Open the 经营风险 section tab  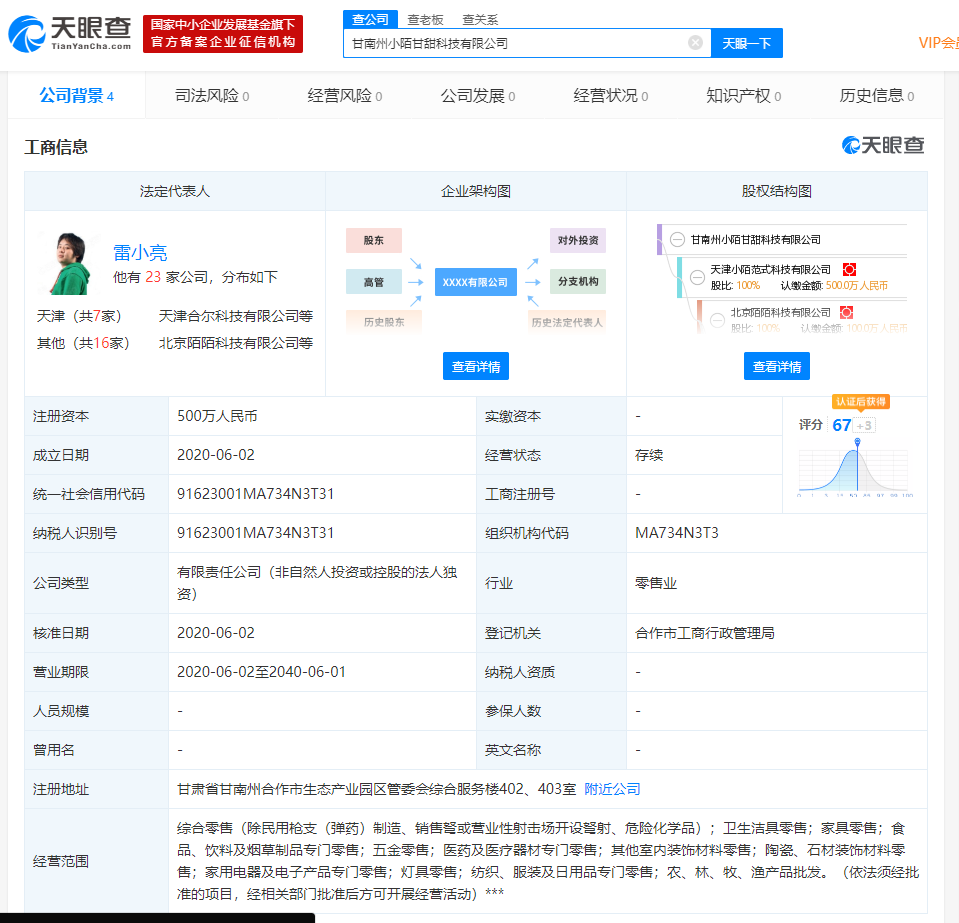(x=344, y=96)
